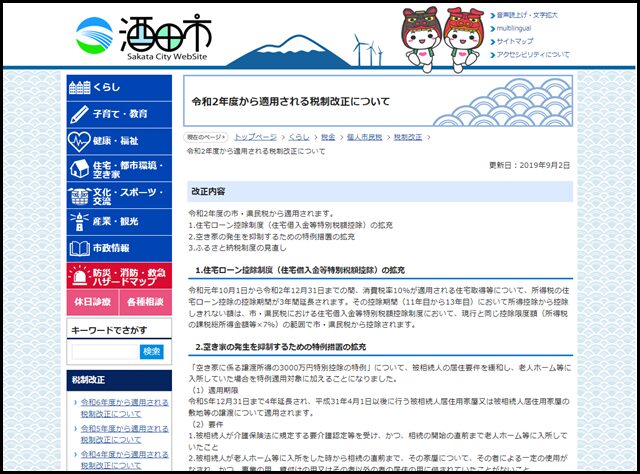Click the 改正内容 section heading
Viewport: 640px width, 474px height.
click(380, 191)
